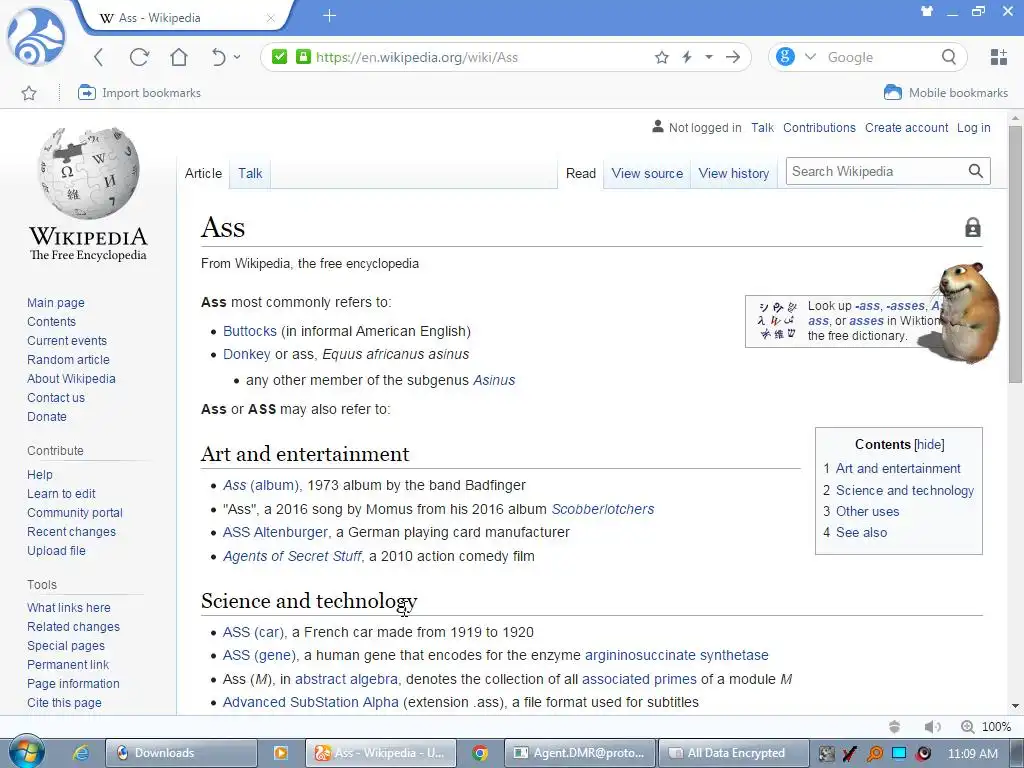
Task: Click the lightning speed mode icon
Action: pyautogui.click(x=687, y=57)
